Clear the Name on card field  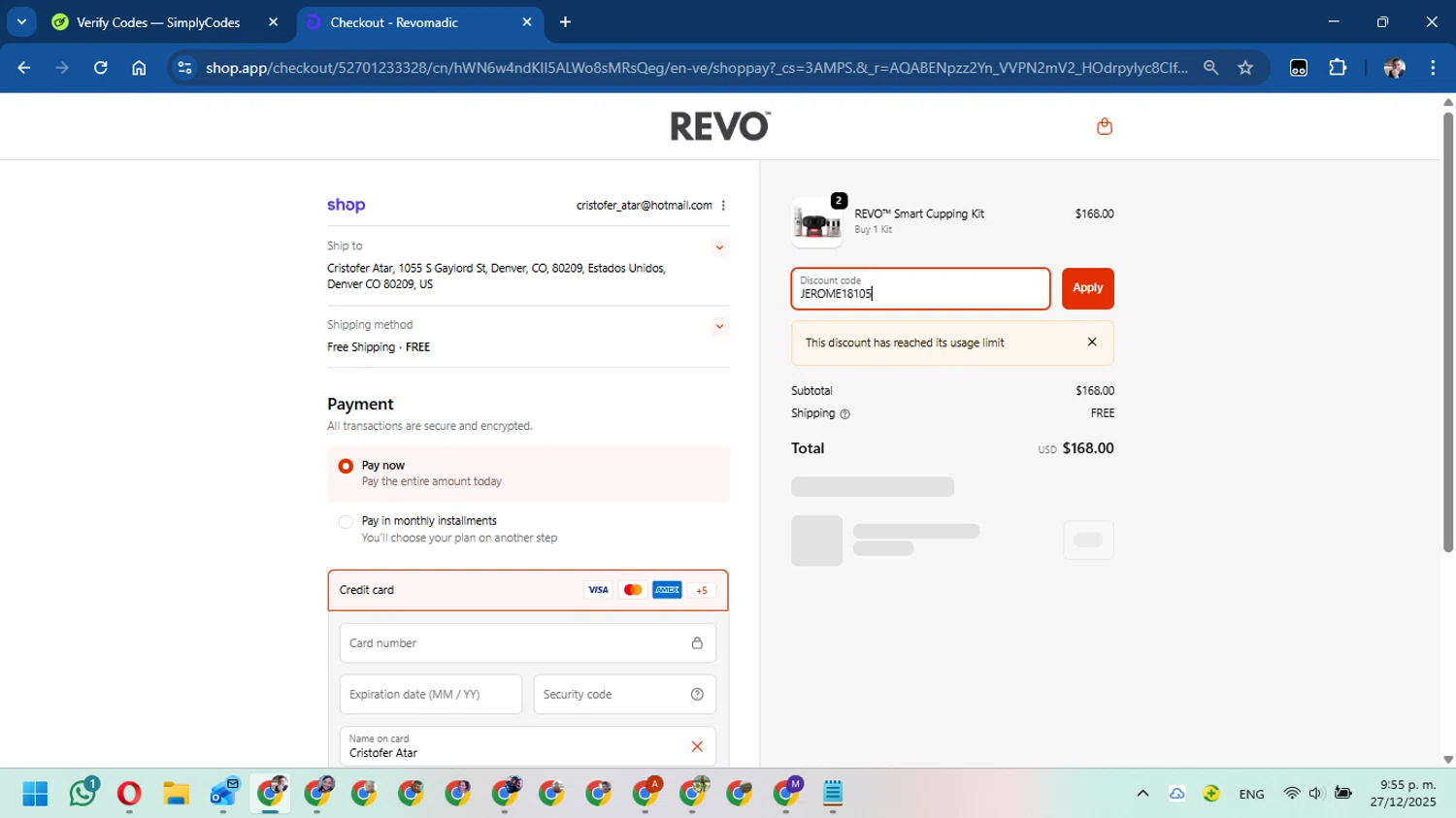[x=697, y=746]
